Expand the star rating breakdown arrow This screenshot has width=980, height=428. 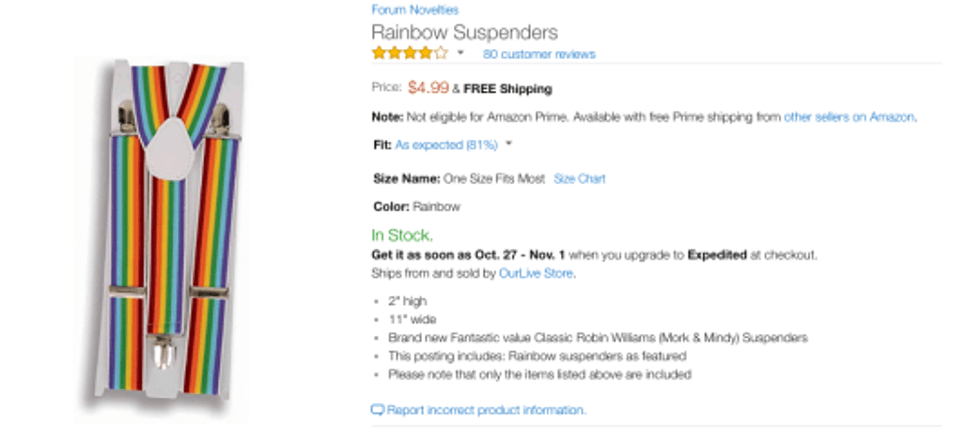(x=461, y=53)
